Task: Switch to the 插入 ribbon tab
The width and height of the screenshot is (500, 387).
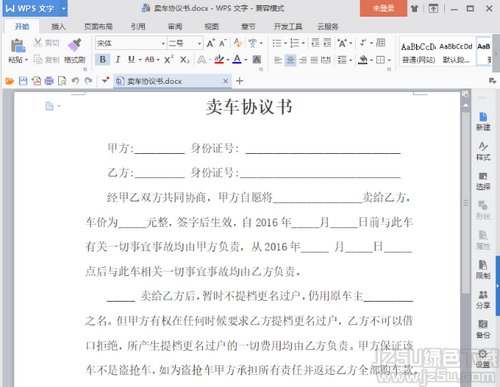Action: (x=58, y=26)
